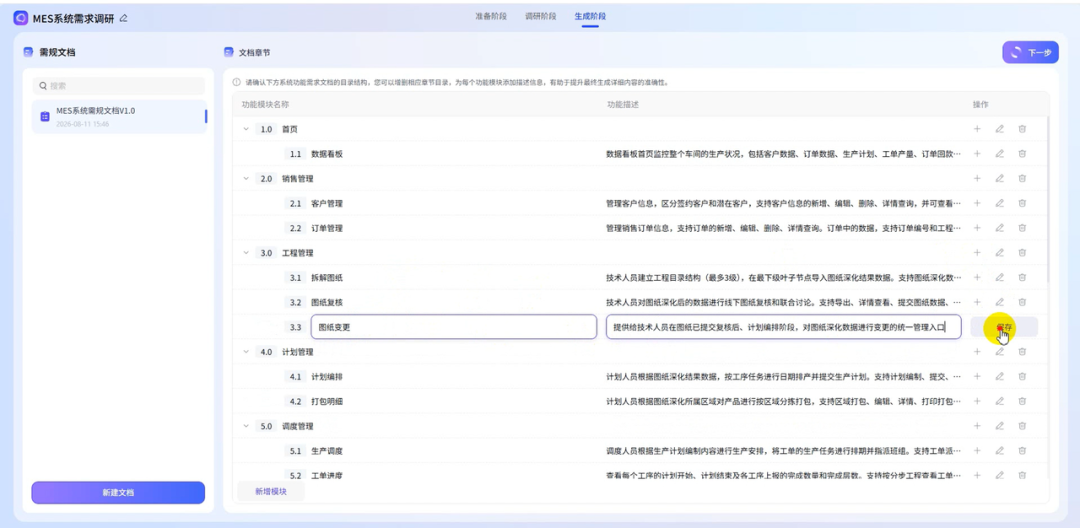Screen dimensions: 1080x528
Task: Open MES系统需求文档V1.0 in document list
Action: coord(119,116)
